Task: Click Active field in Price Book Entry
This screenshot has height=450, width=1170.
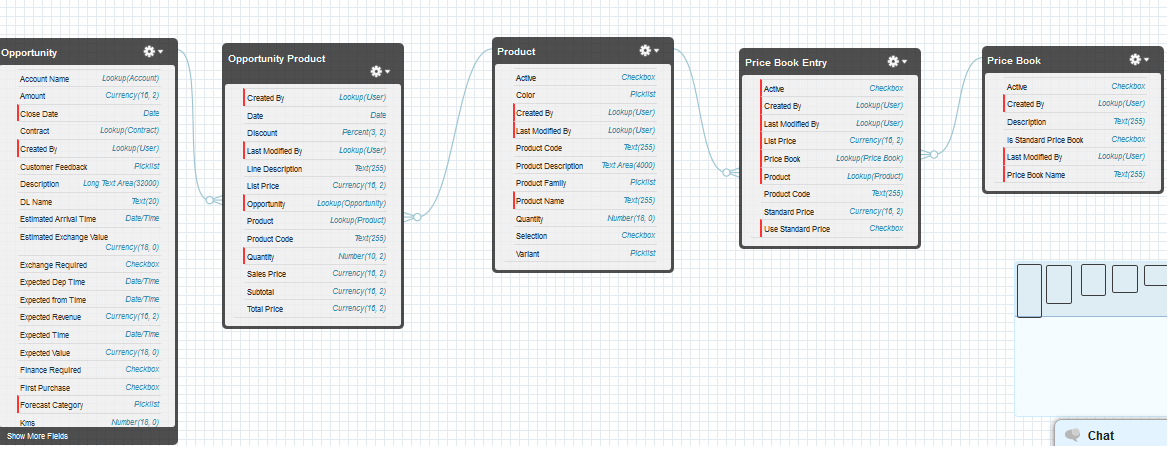Action: pyautogui.click(x=833, y=89)
